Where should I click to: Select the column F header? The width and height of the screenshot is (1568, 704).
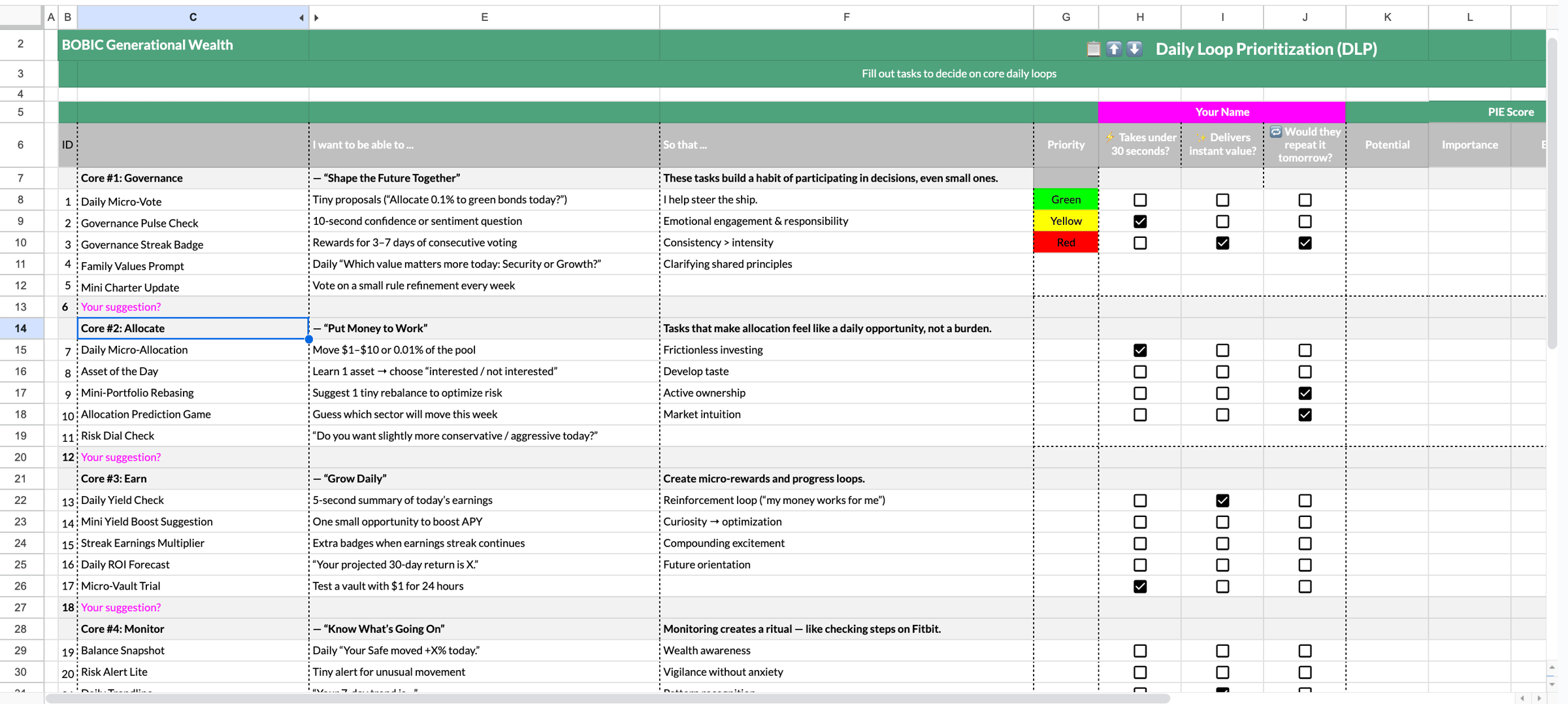point(846,17)
